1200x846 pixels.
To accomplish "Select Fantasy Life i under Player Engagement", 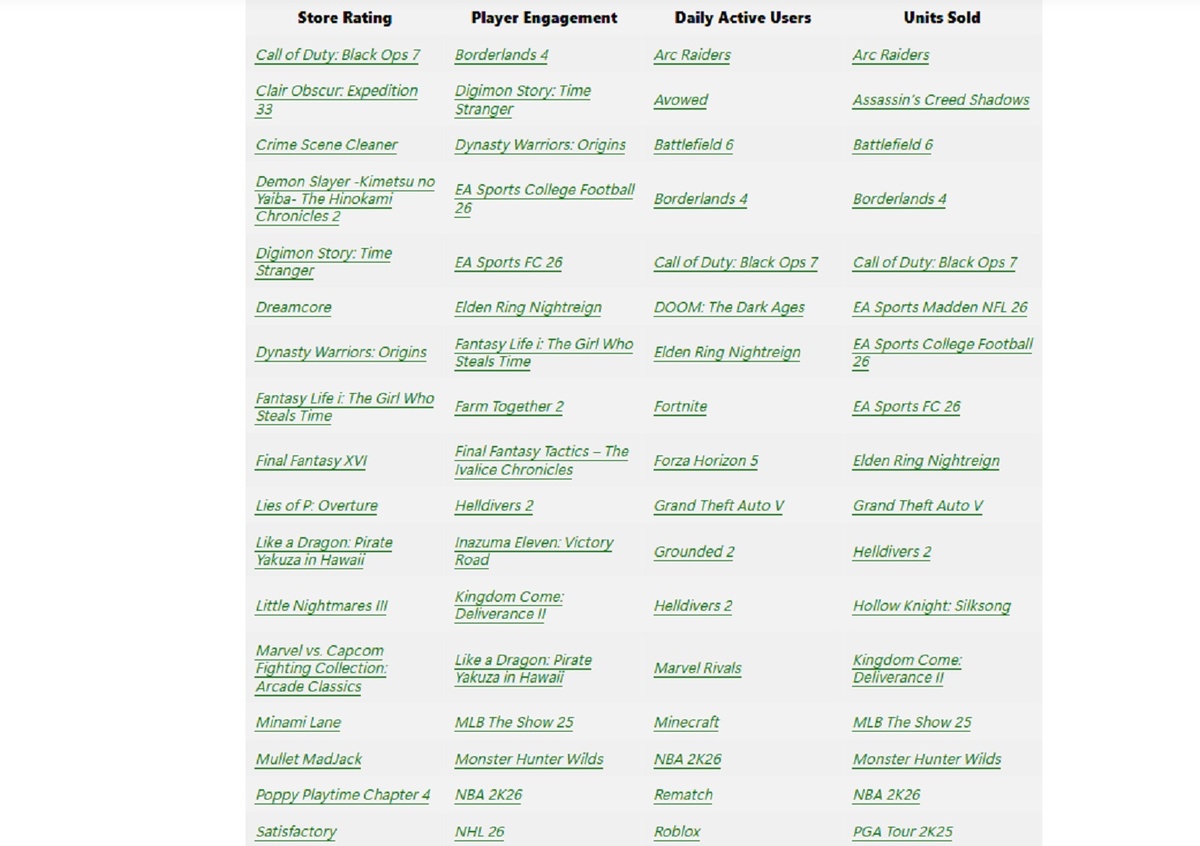I will 544,353.
